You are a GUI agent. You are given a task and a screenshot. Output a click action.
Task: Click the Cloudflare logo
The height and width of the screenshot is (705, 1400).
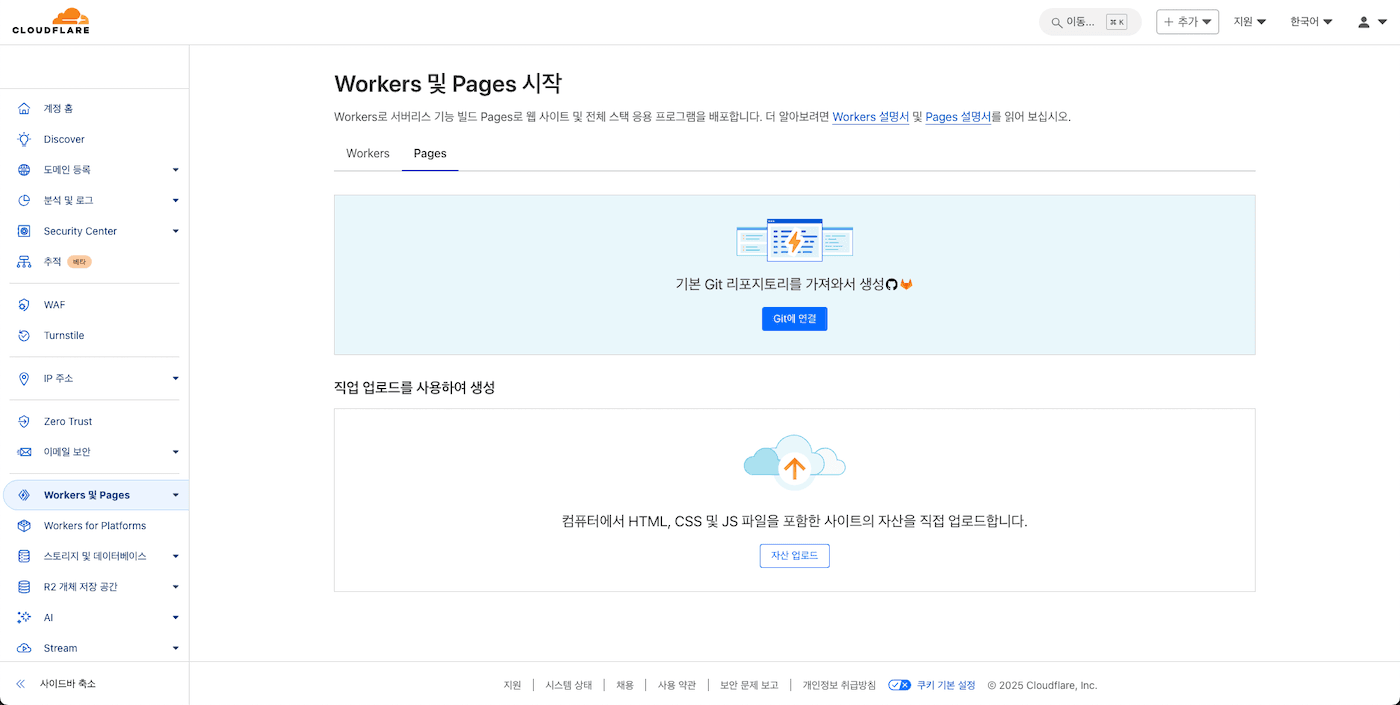tap(50, 20)
